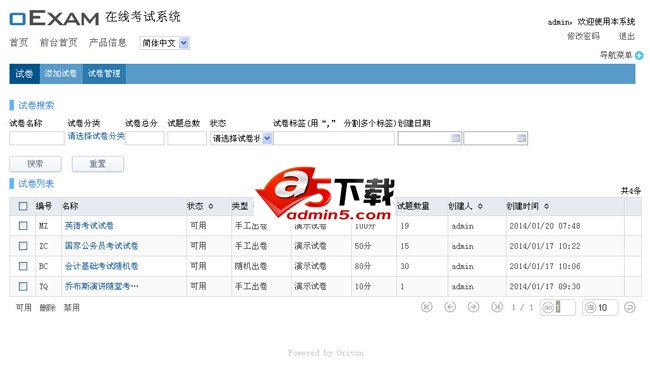The image size is (650, 389).
Task: Open 乔布斯演讲随堂考 paper link
Action: [x=102, y=286]
